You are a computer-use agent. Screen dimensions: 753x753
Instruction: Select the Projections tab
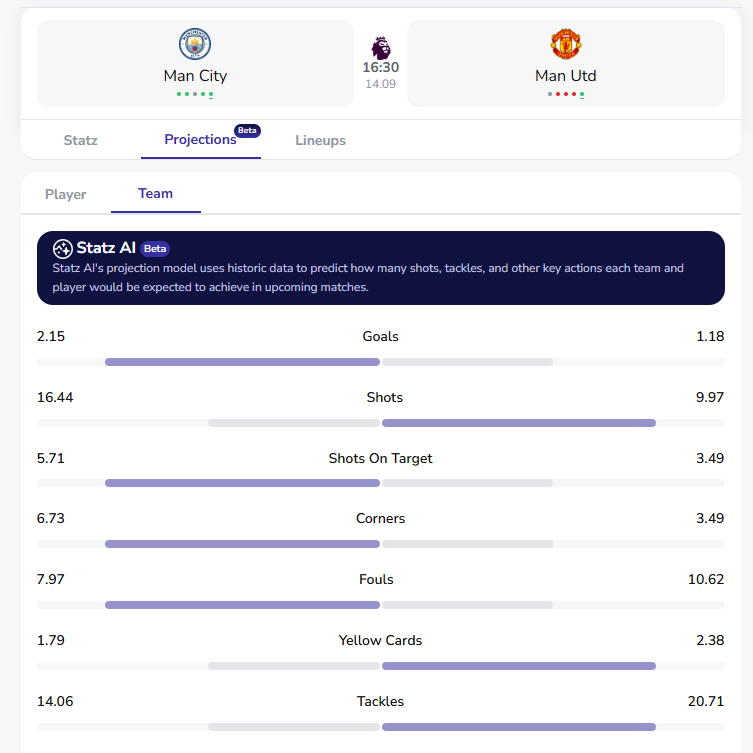[200, 140]
